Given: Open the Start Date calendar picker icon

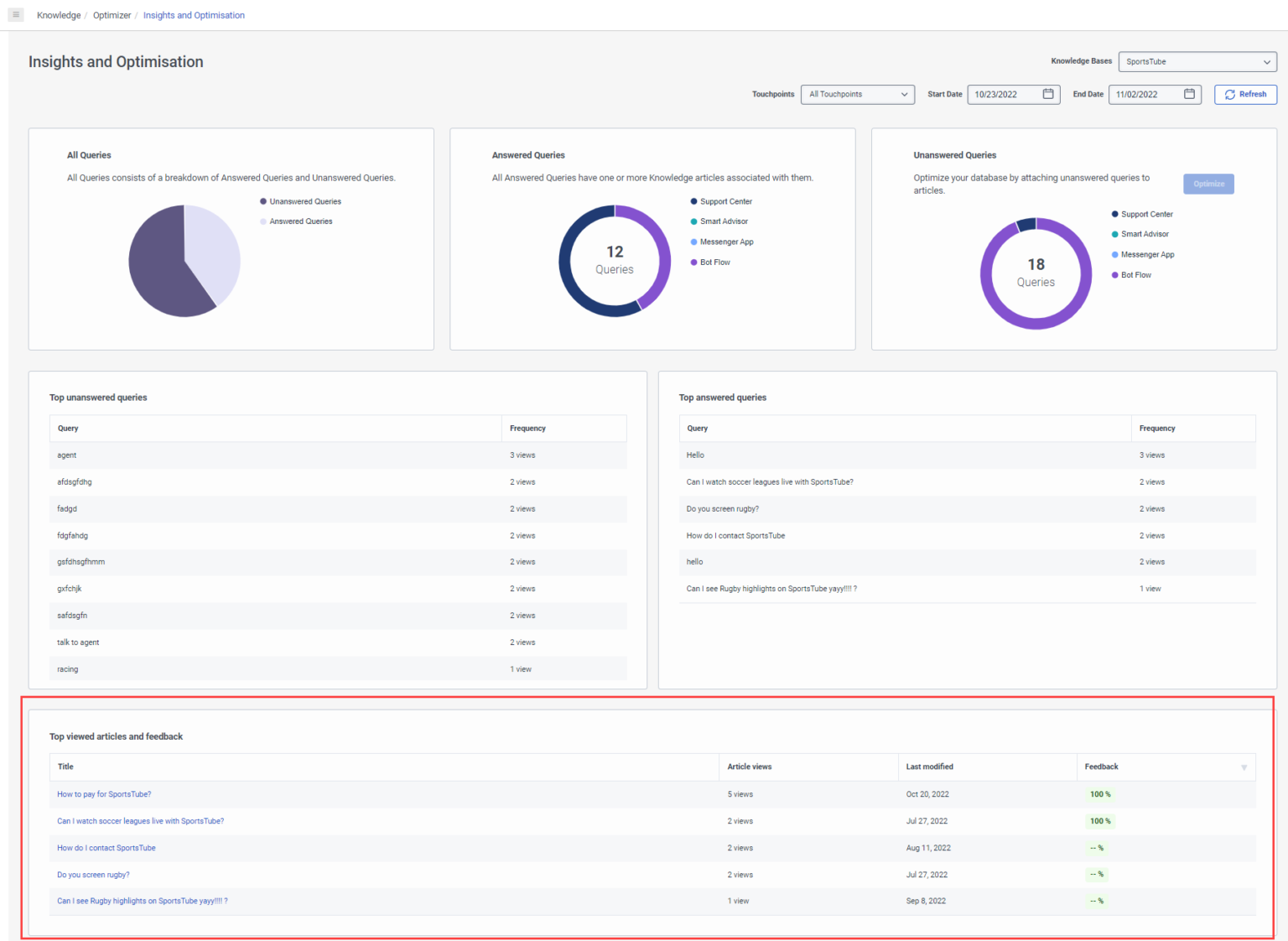Looking at the screenshot, I should click(x=1047, y=94).
